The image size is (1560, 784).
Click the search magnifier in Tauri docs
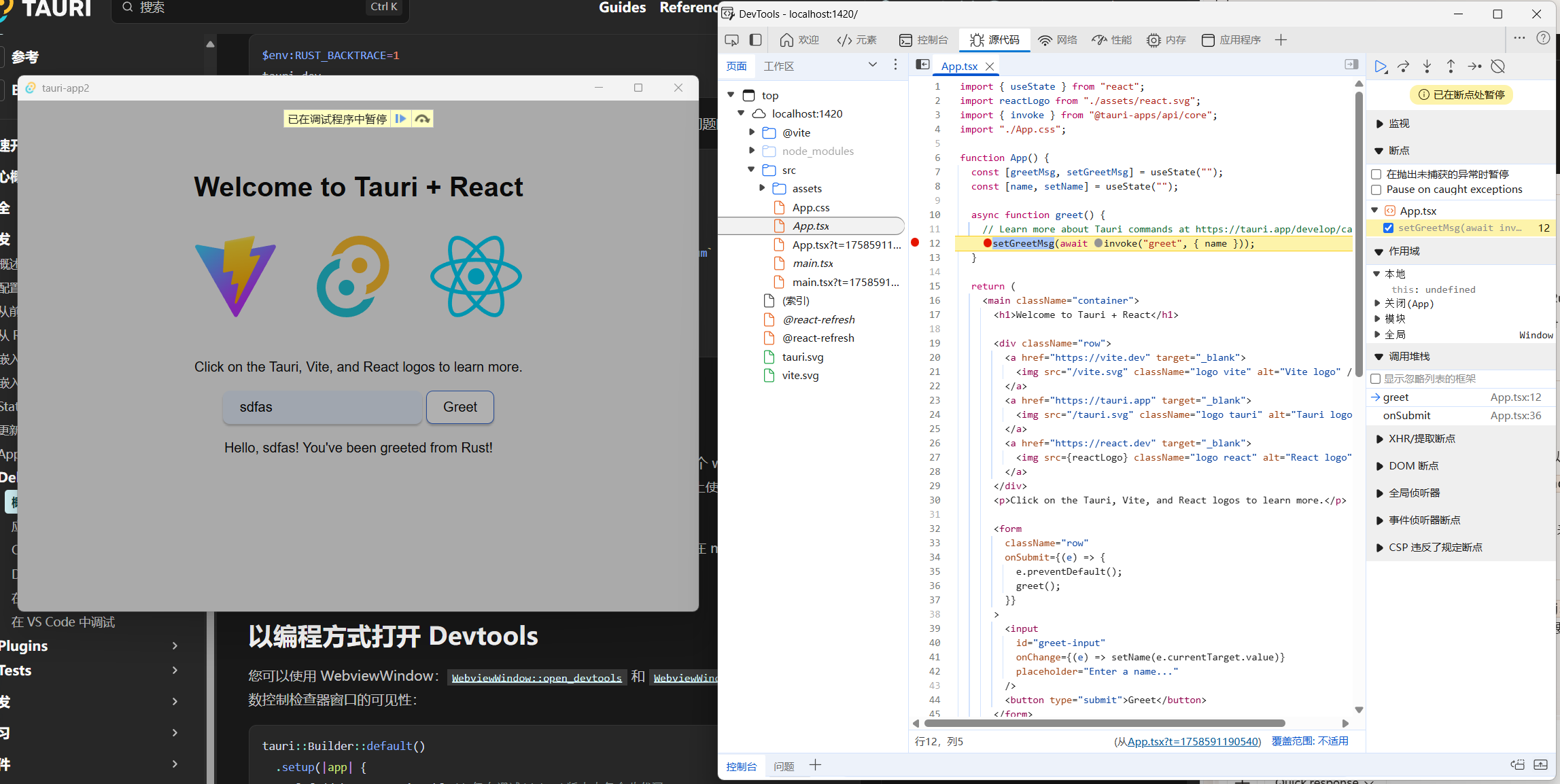[127, 7]
